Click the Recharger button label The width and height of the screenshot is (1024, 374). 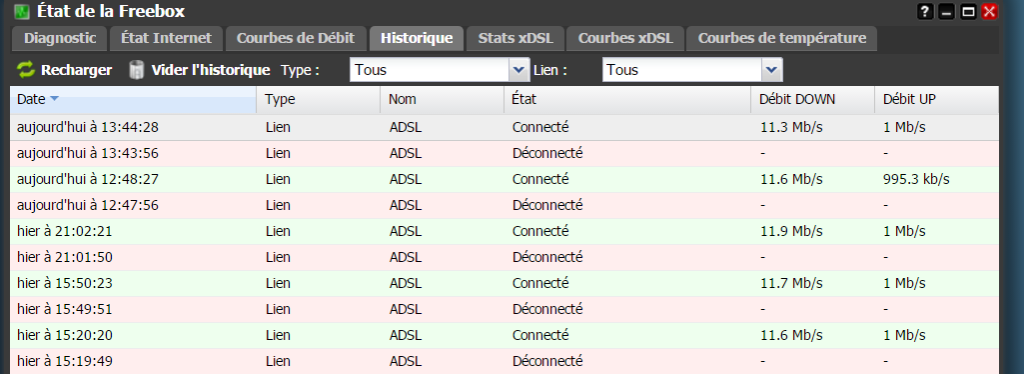(76, 70)
